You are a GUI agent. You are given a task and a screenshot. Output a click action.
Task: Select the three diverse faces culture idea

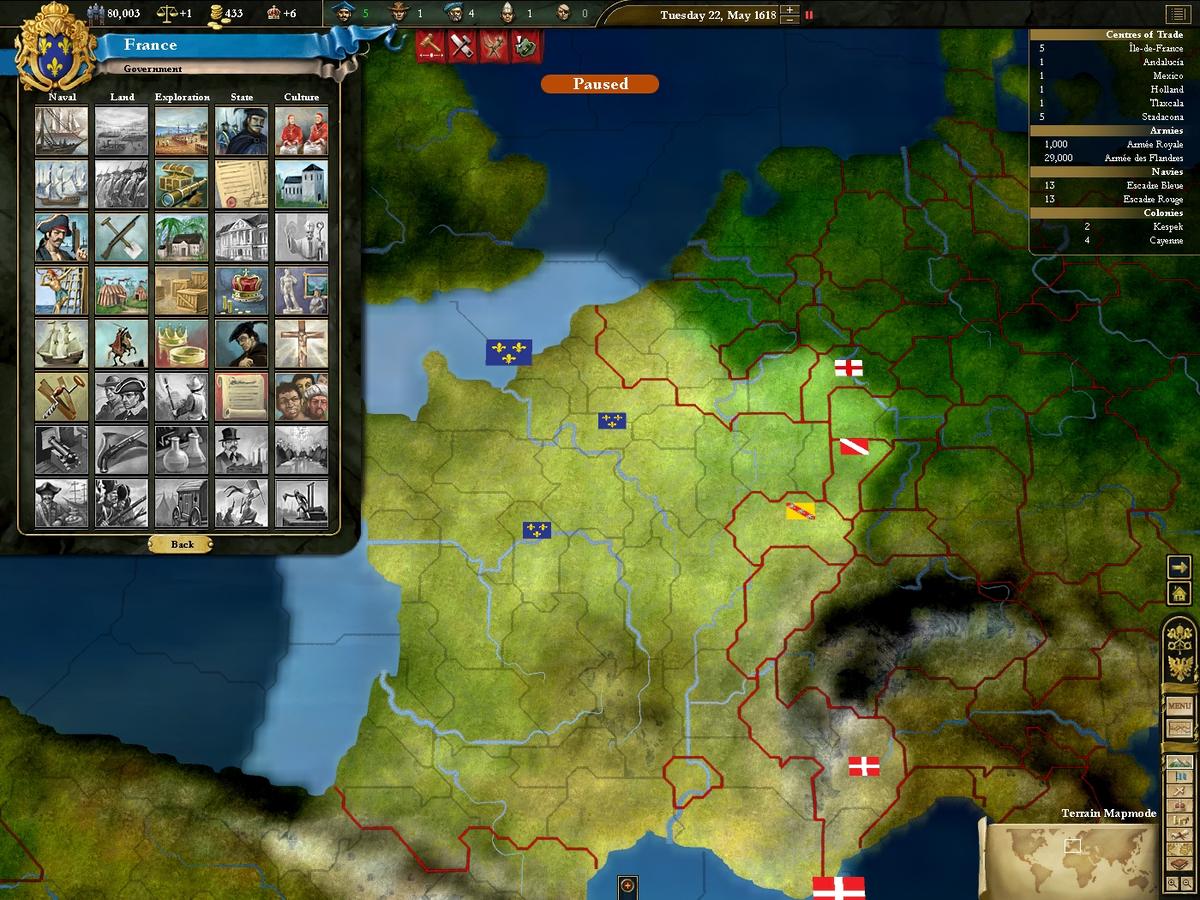[x=301, y=397]
